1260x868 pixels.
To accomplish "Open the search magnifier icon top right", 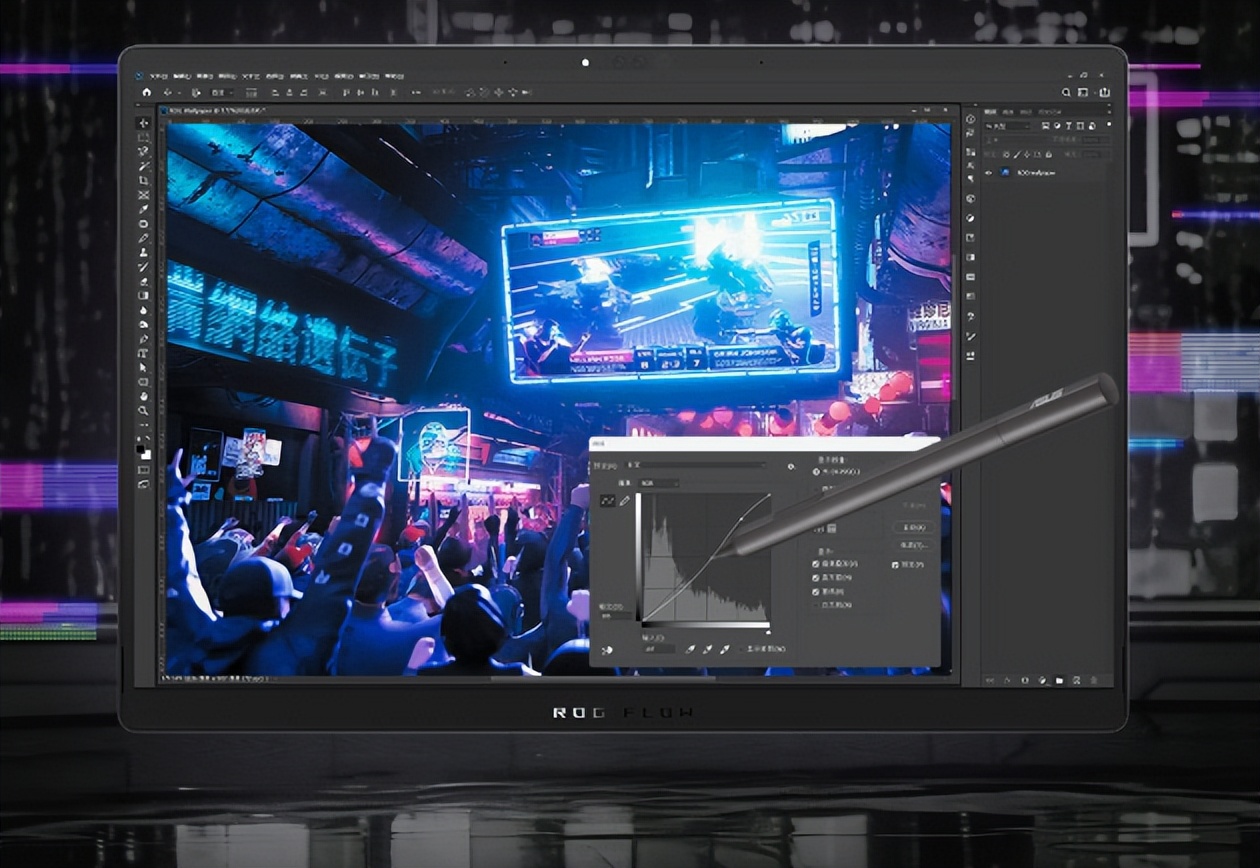I will click(1066, 92).
